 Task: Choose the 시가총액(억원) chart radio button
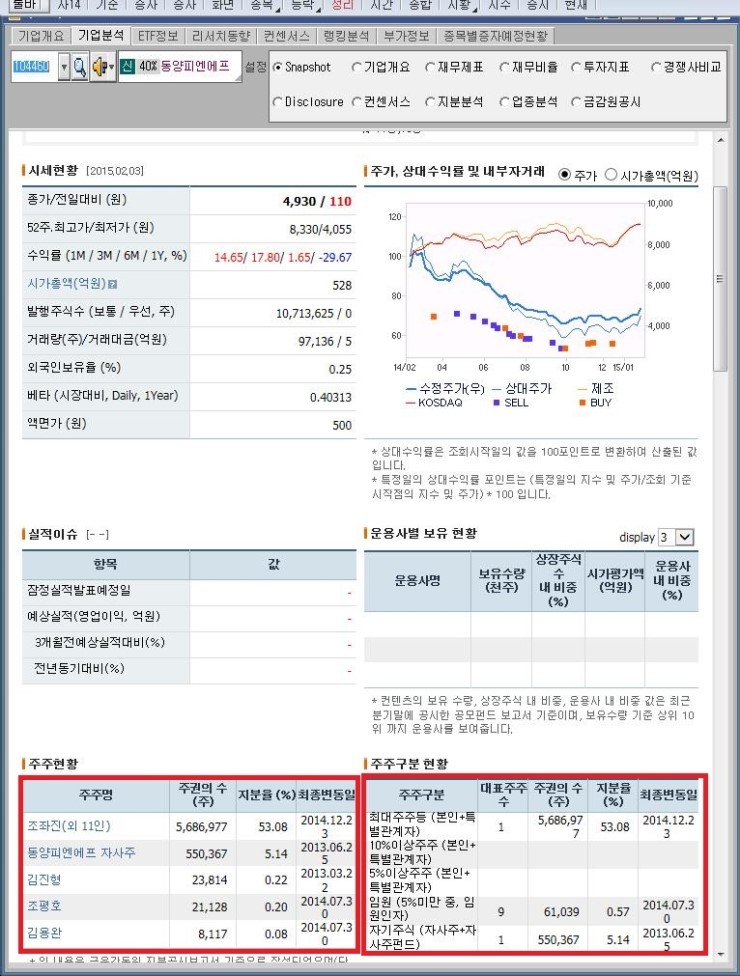coord(611,175)
